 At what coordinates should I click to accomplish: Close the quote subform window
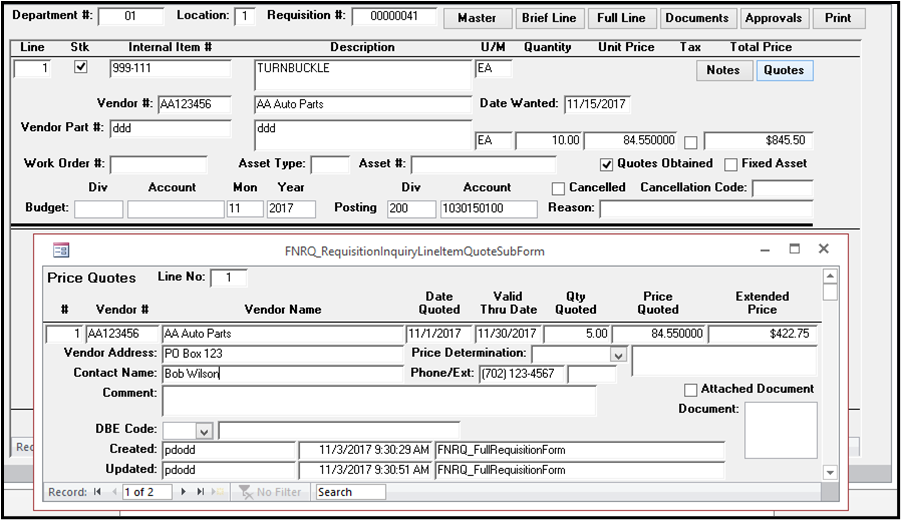coord(823,249)
